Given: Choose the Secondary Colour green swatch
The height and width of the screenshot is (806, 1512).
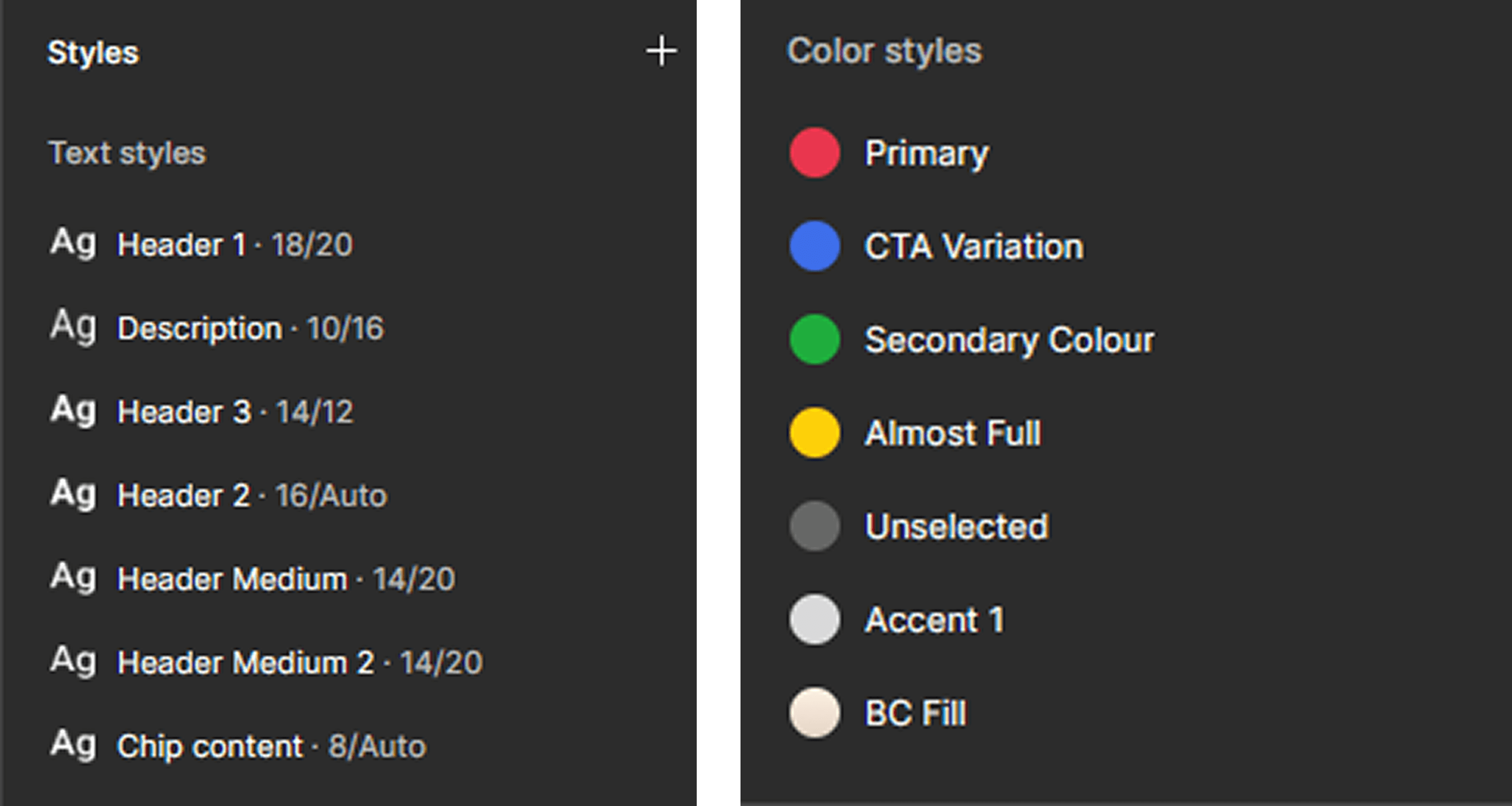Looking at the screenshot, I should [814, 339].
